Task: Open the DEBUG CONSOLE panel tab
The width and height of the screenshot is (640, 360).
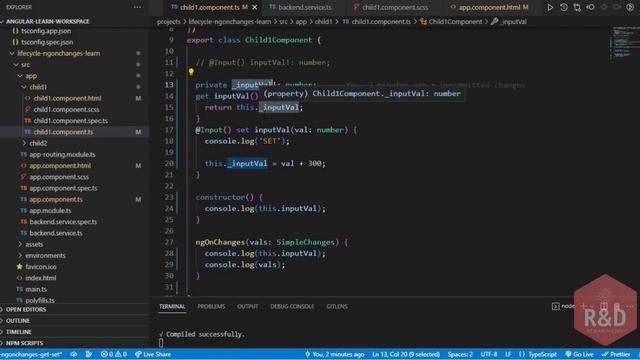Action: pos(292,306)
